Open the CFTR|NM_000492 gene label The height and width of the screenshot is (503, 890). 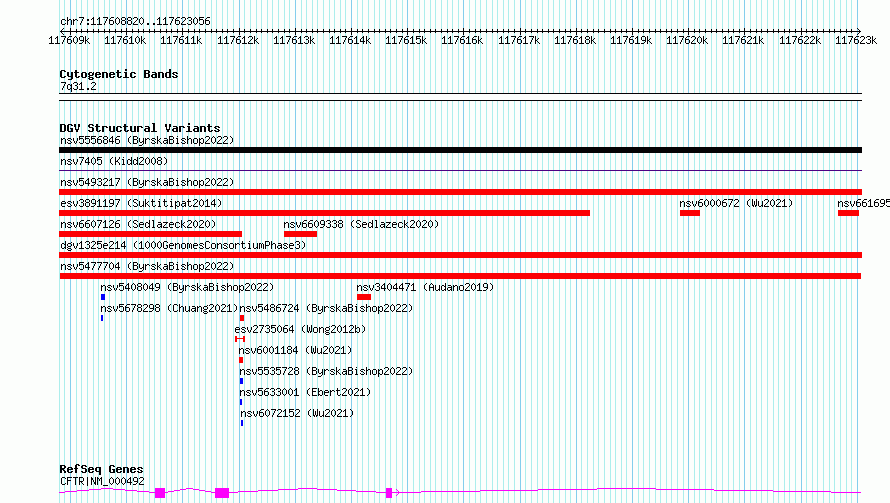tap(102, 481)
